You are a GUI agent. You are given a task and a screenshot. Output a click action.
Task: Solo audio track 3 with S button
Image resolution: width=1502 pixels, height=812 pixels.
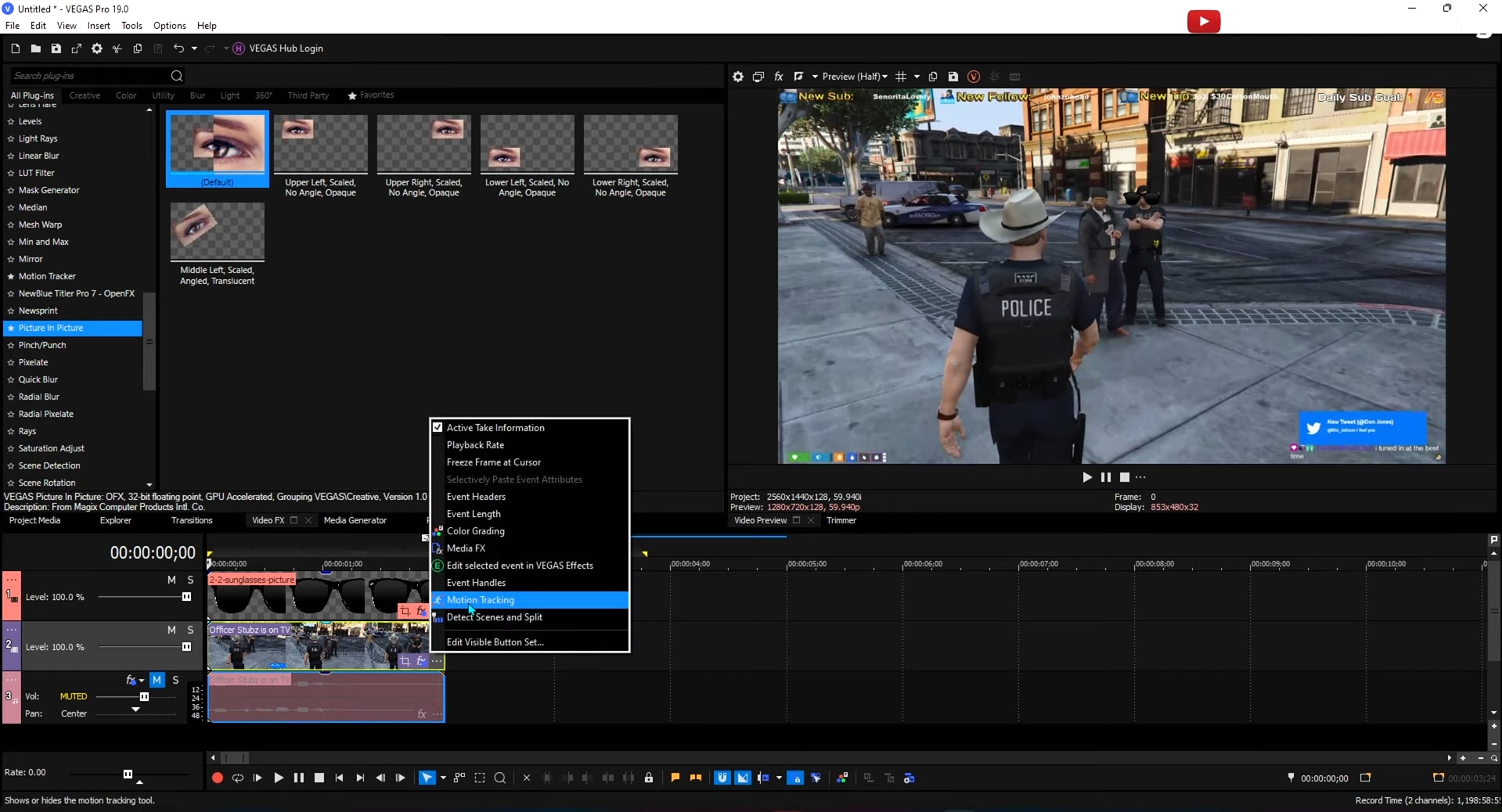[x=175, y=680]
